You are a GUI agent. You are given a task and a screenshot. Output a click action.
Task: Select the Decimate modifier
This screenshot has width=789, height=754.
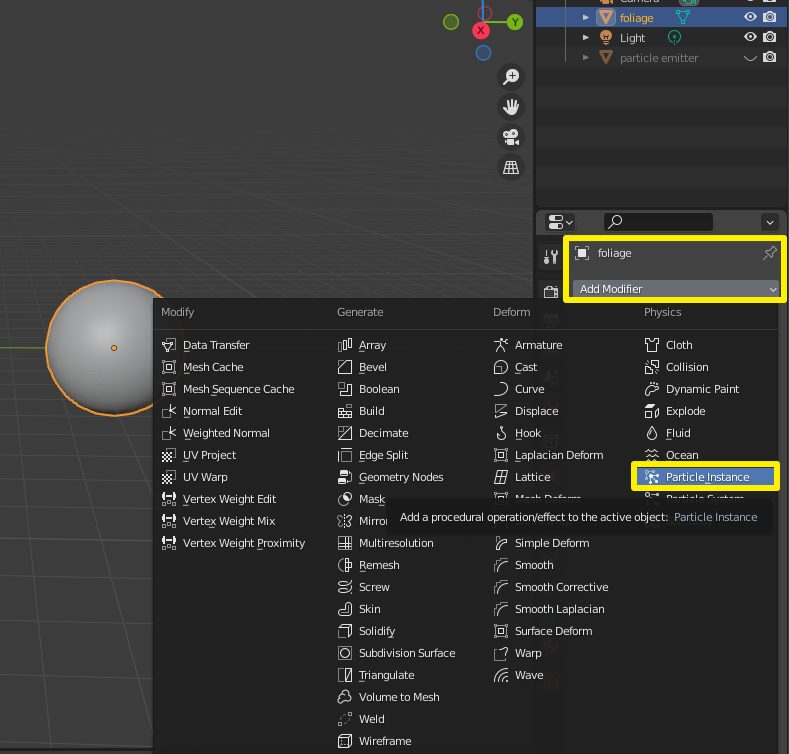point(373,433)
